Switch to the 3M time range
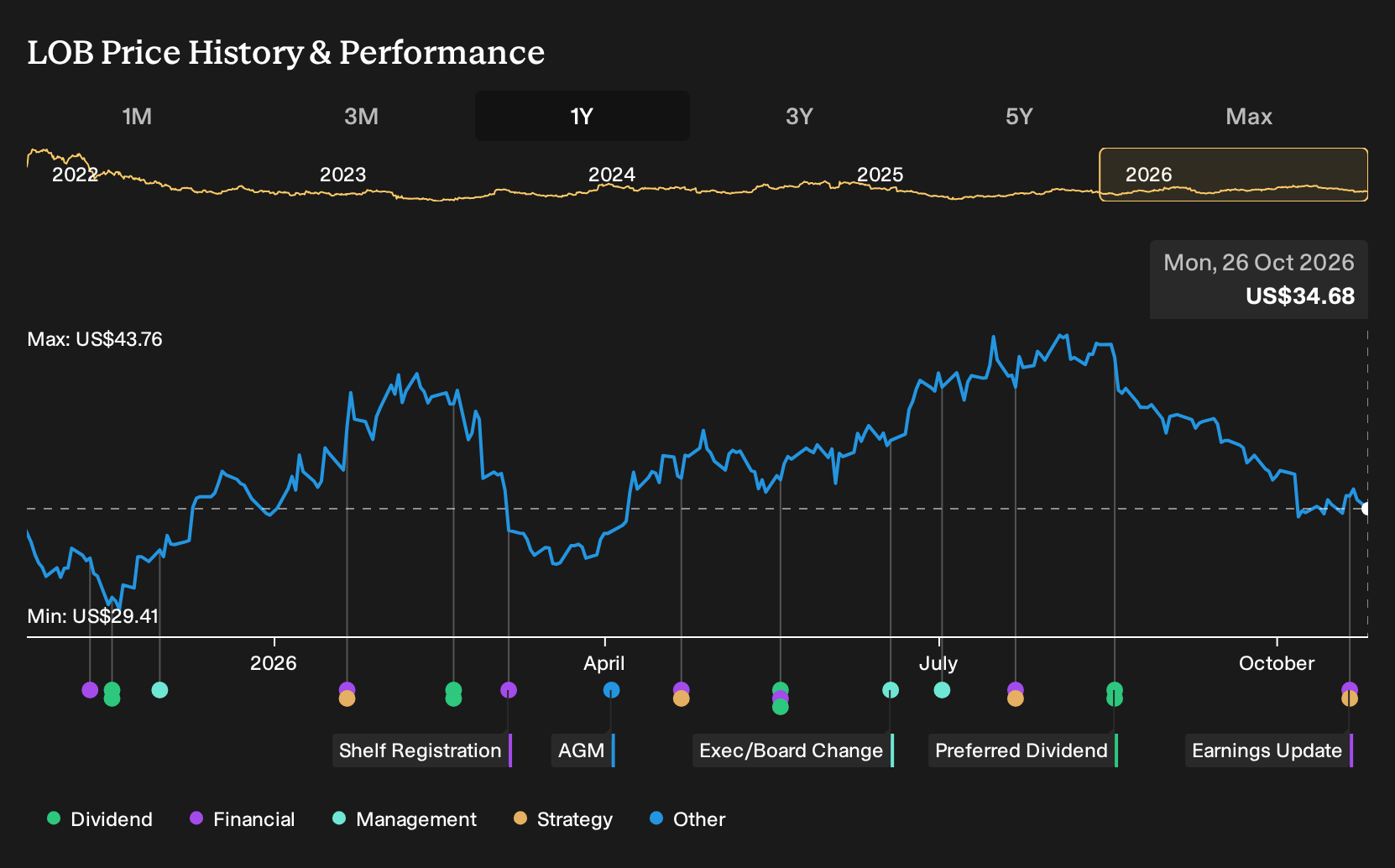The width and height of the screenshot is (1395, 868). click(361, 116)
